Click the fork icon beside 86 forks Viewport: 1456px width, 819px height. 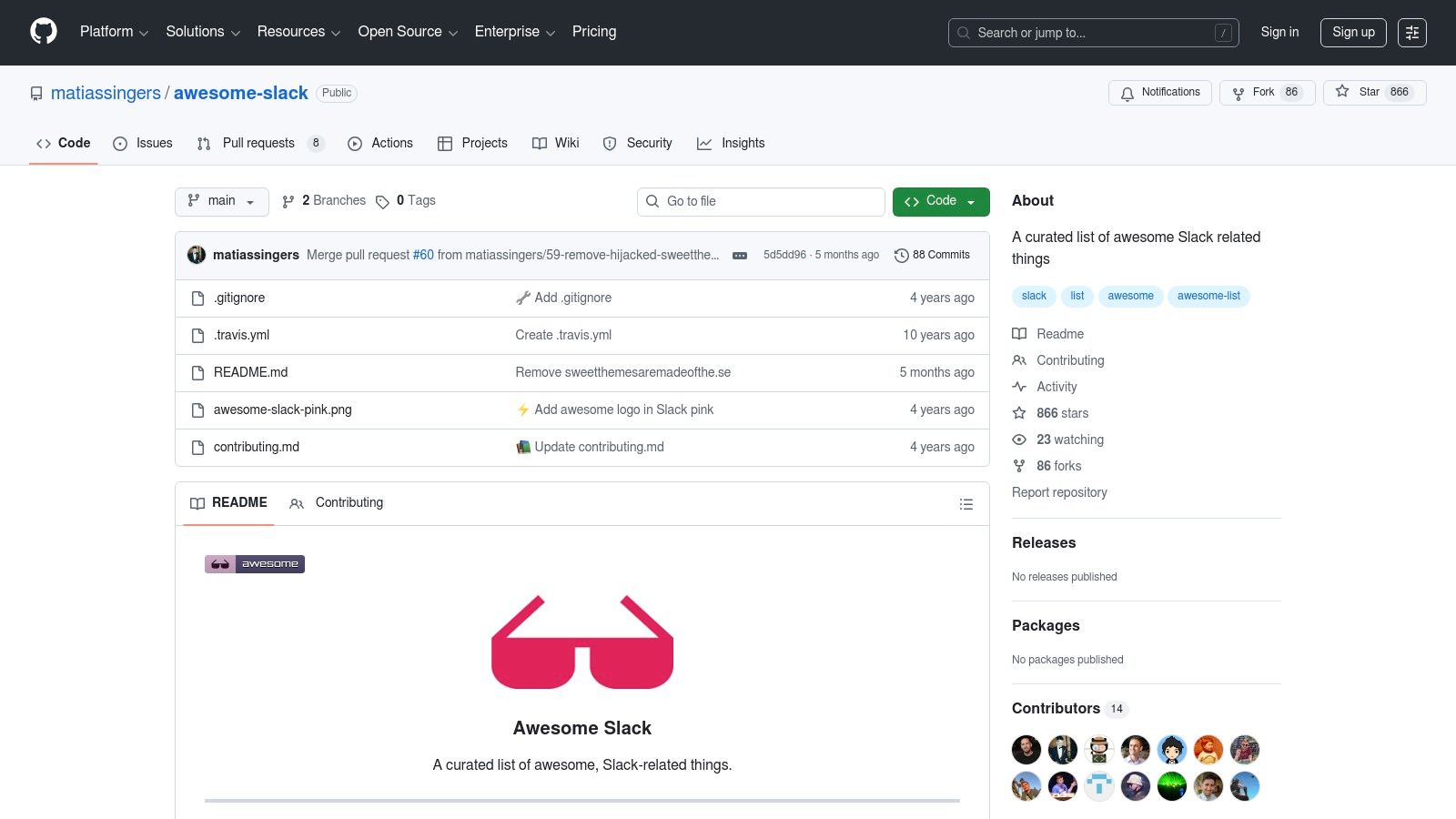coord(1019,466)
